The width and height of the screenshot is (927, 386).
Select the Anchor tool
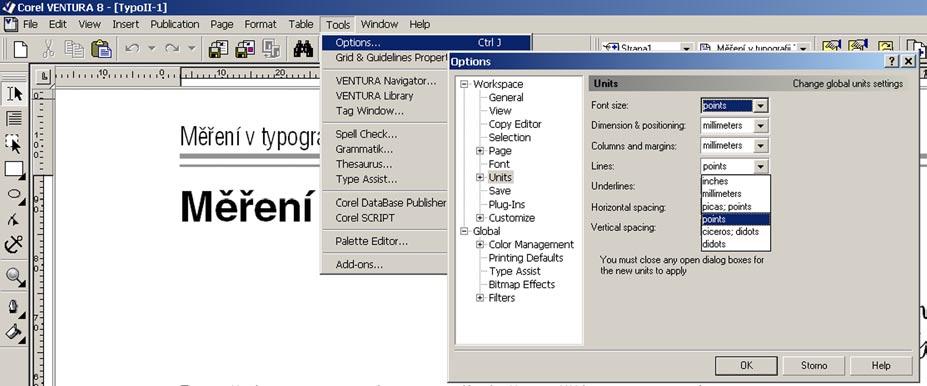click(14, 244)
